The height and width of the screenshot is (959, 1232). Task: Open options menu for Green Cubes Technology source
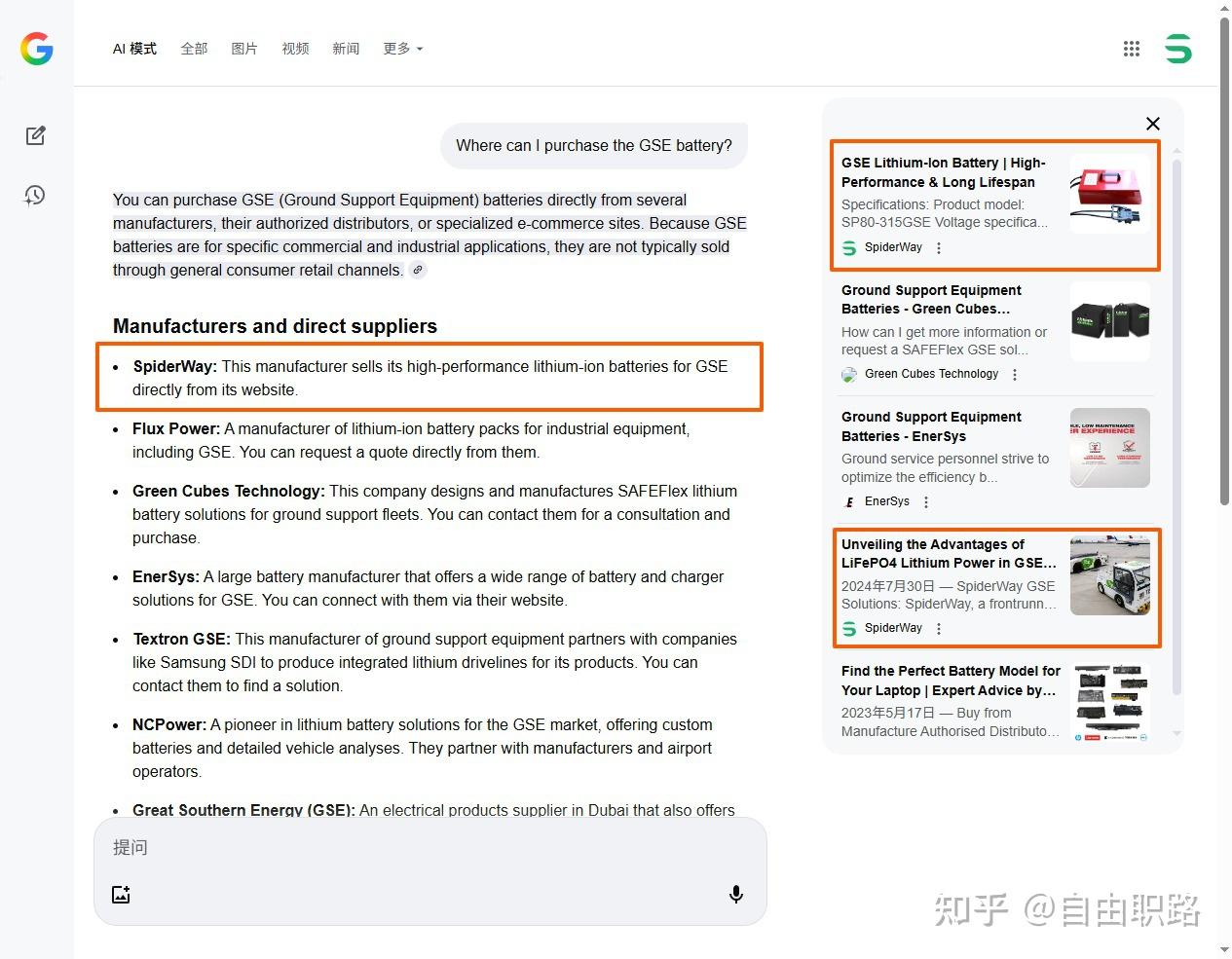[1015, 375]
